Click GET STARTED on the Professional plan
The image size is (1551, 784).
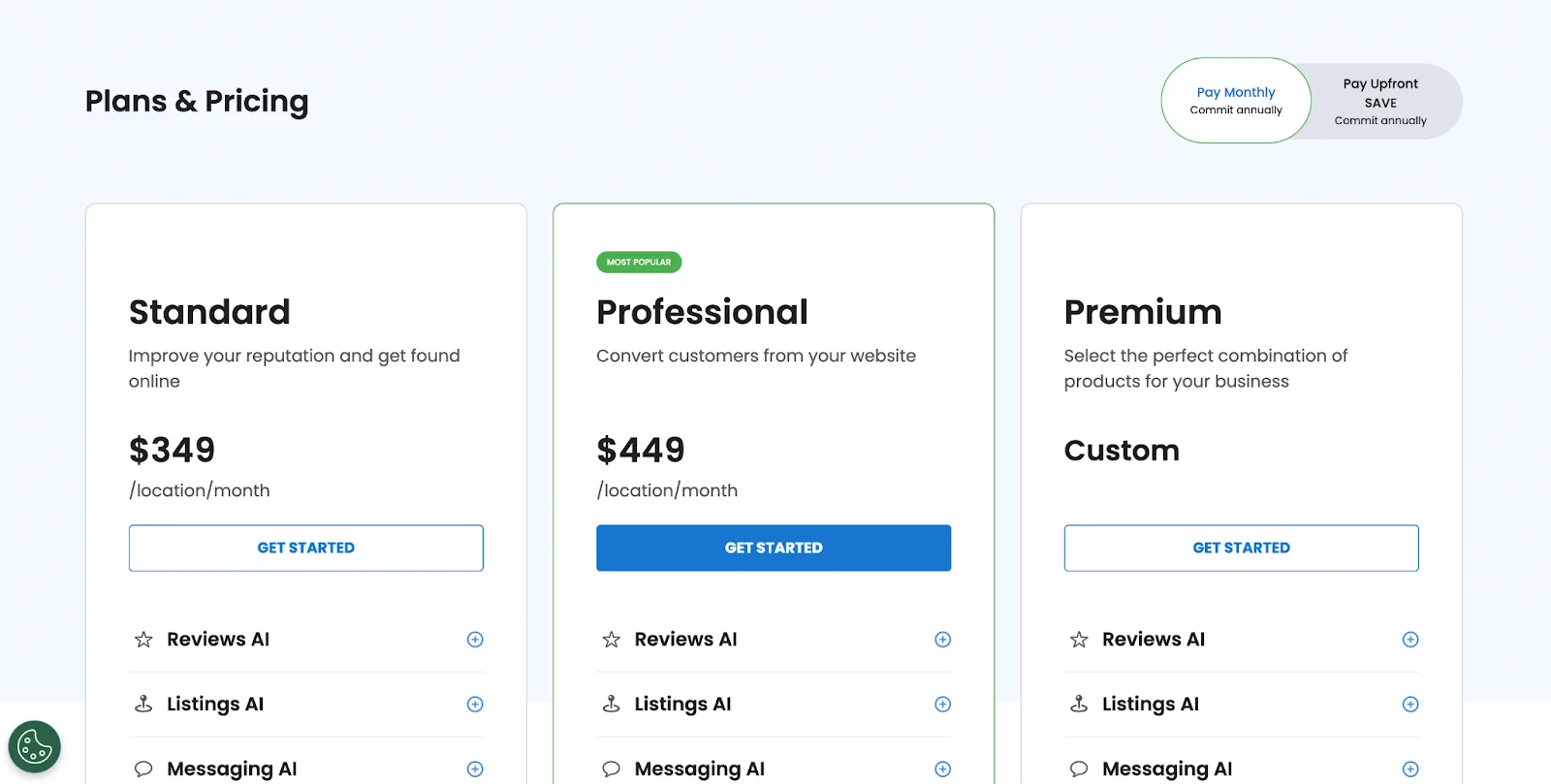[x=773, y=548]
